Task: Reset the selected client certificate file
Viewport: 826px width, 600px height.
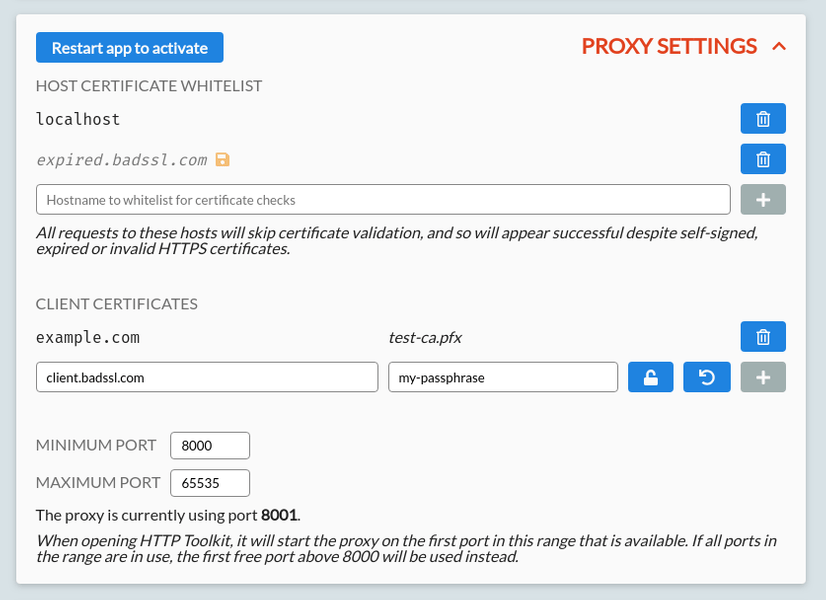Action: [707, 377]
